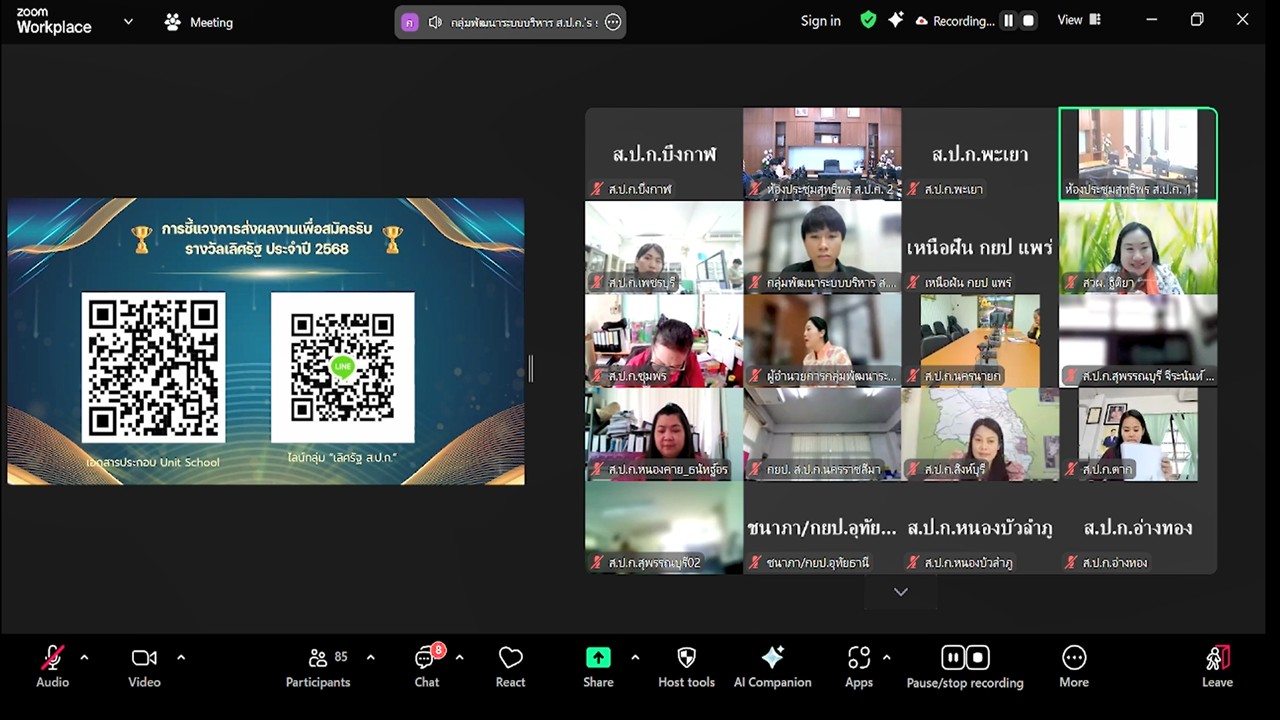This screenshot has width=1280, height=720.
Task: Select the กยป. ส.ป.ก.นครราชสีมา video tile
Action: pos(822,434)
